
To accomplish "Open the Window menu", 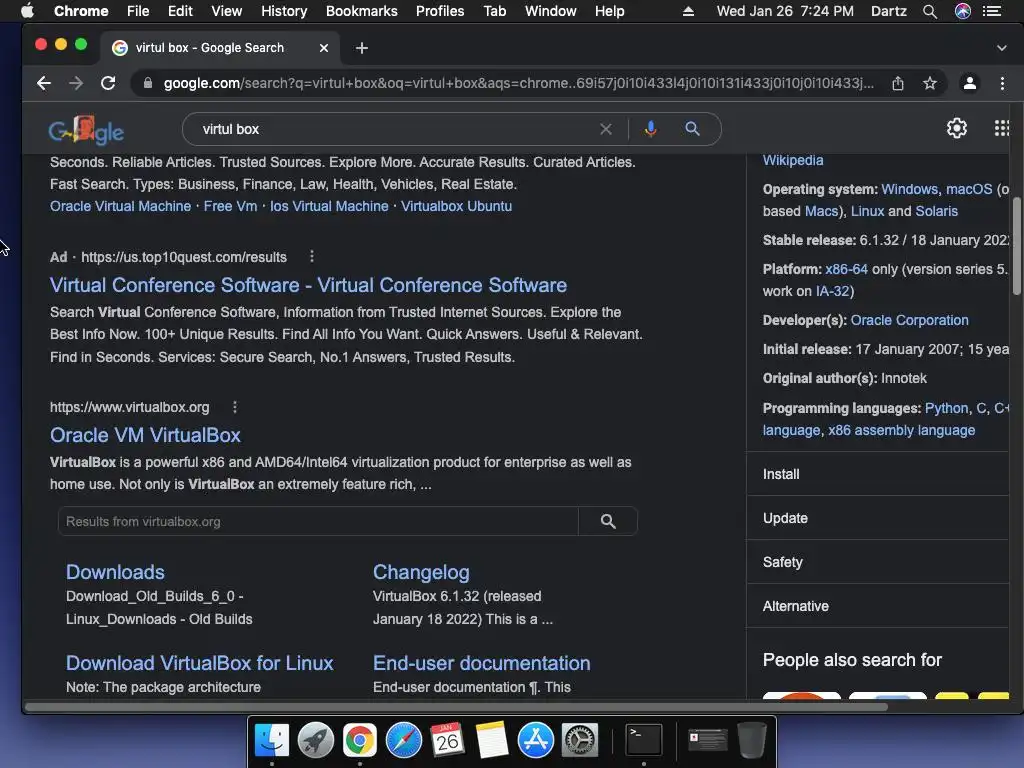I will pyautogui.click(x=551, y=11).
